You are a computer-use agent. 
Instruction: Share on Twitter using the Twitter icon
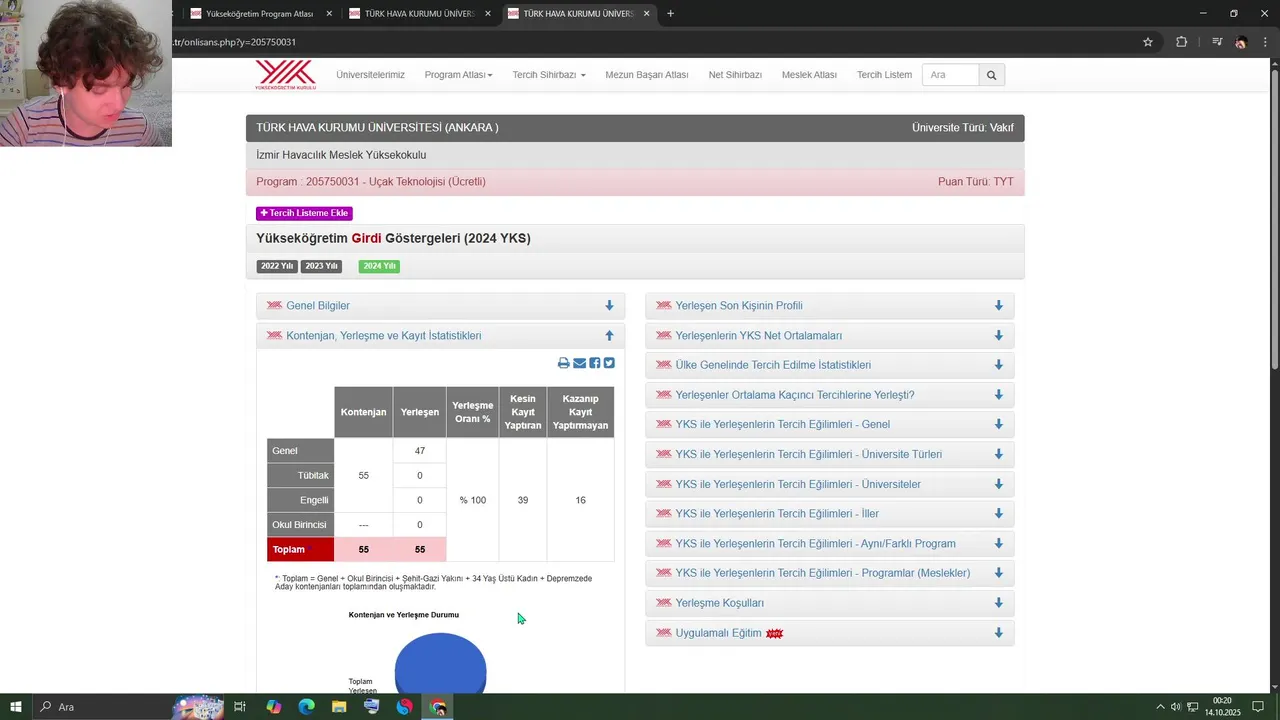609,363
